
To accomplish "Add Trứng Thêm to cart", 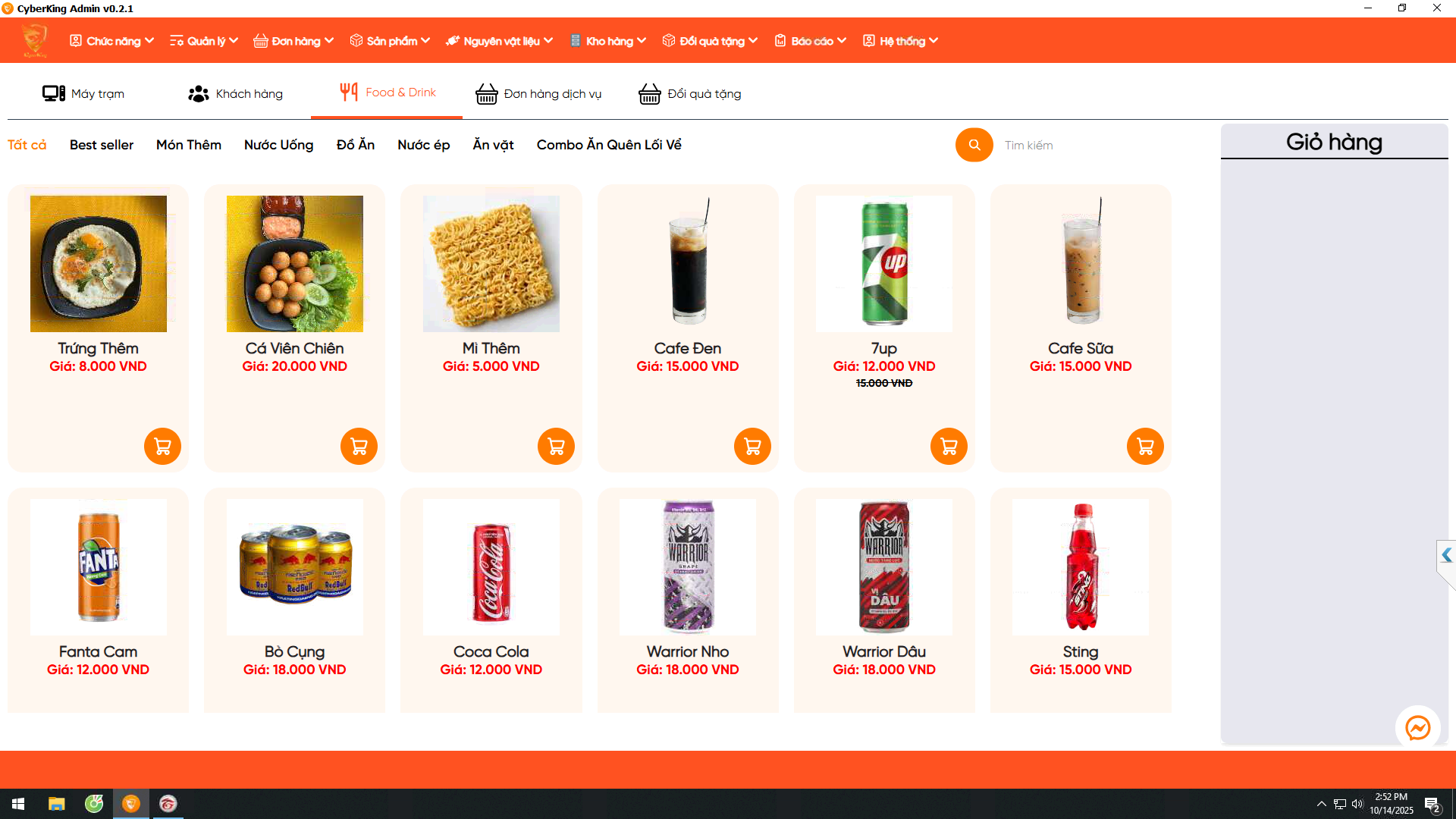I will point(162,446).
